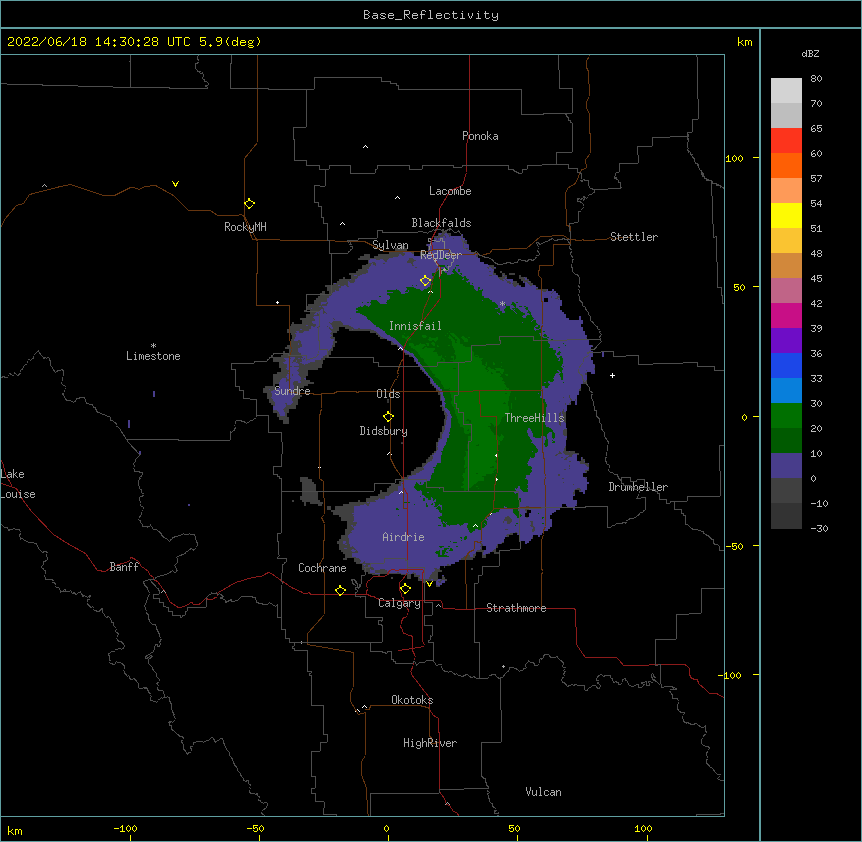Click the ThreeHills city label
This screenshot has width=862, height=842.
[534, 418]
